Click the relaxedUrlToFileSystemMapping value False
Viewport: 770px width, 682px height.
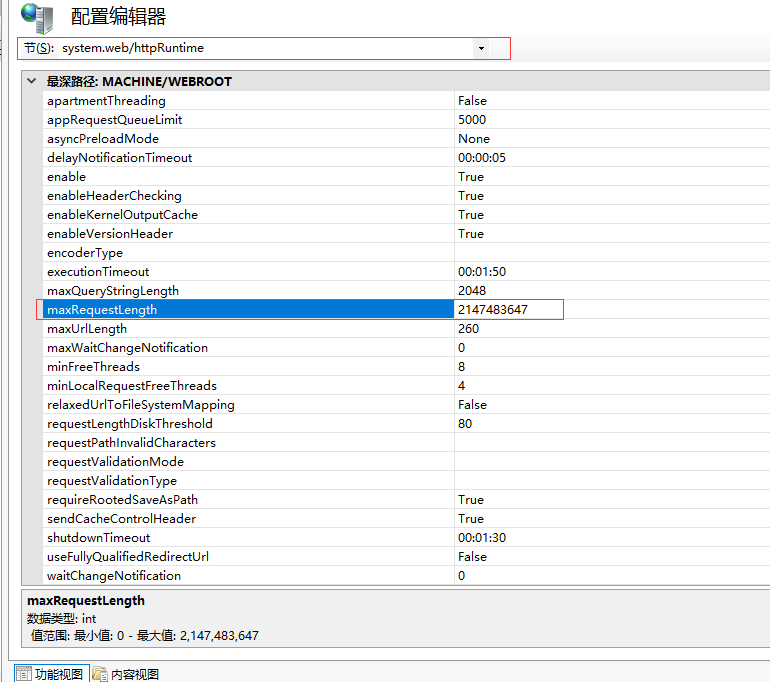pyautogui.click(x=472, y=405)
